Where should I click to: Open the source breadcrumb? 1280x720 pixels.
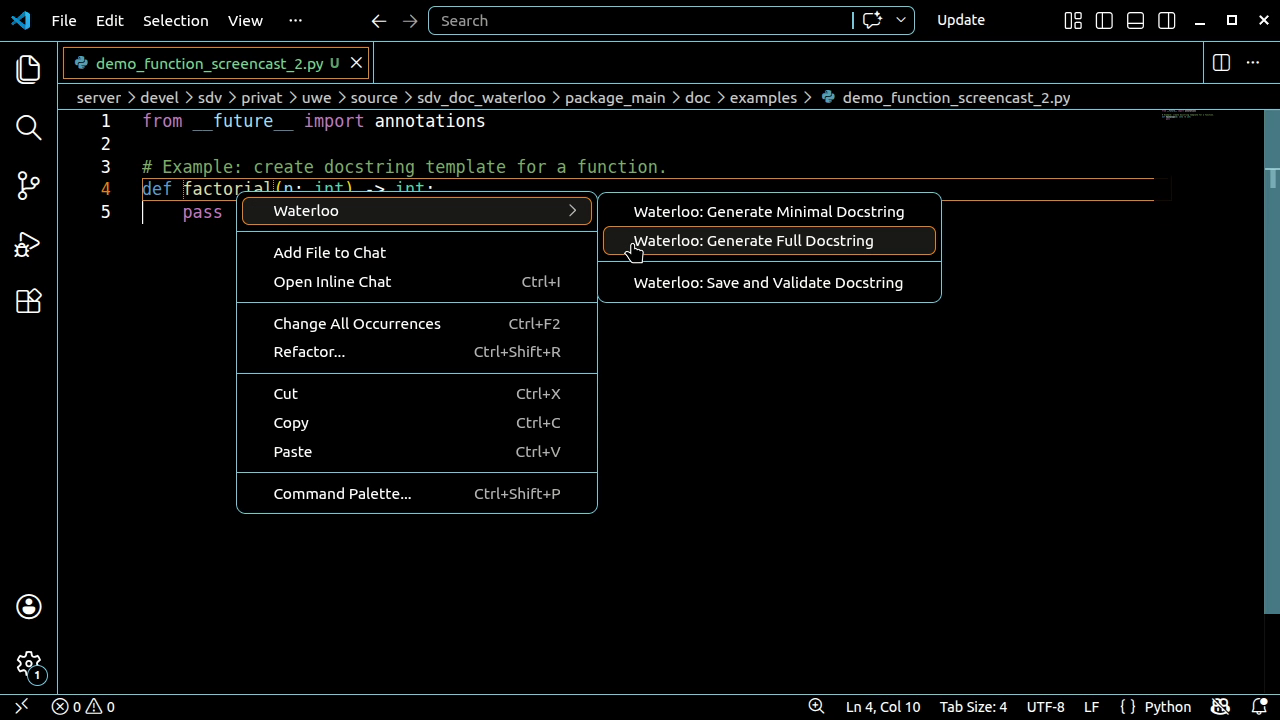[x=374, y=98]
